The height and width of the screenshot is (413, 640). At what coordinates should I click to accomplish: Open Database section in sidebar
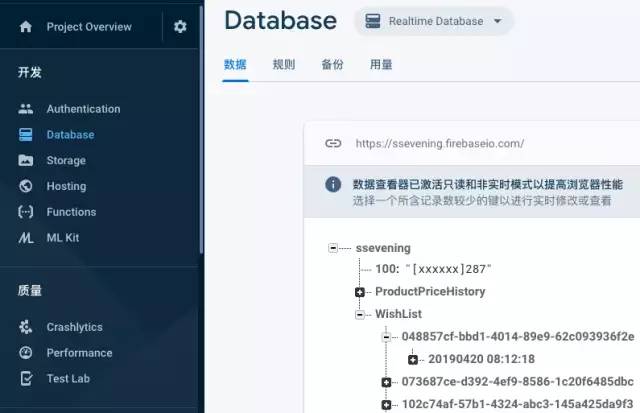tap(70, 135)
